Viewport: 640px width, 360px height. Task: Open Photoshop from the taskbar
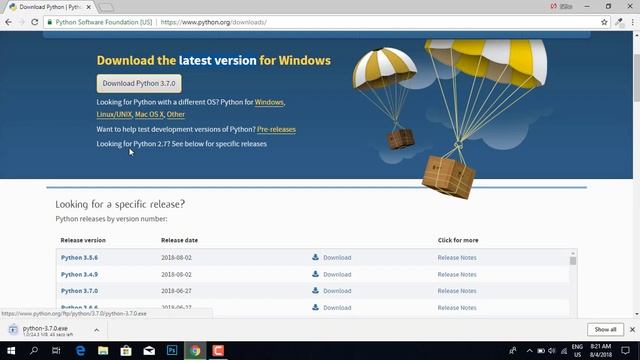click(x=172, y=351)
